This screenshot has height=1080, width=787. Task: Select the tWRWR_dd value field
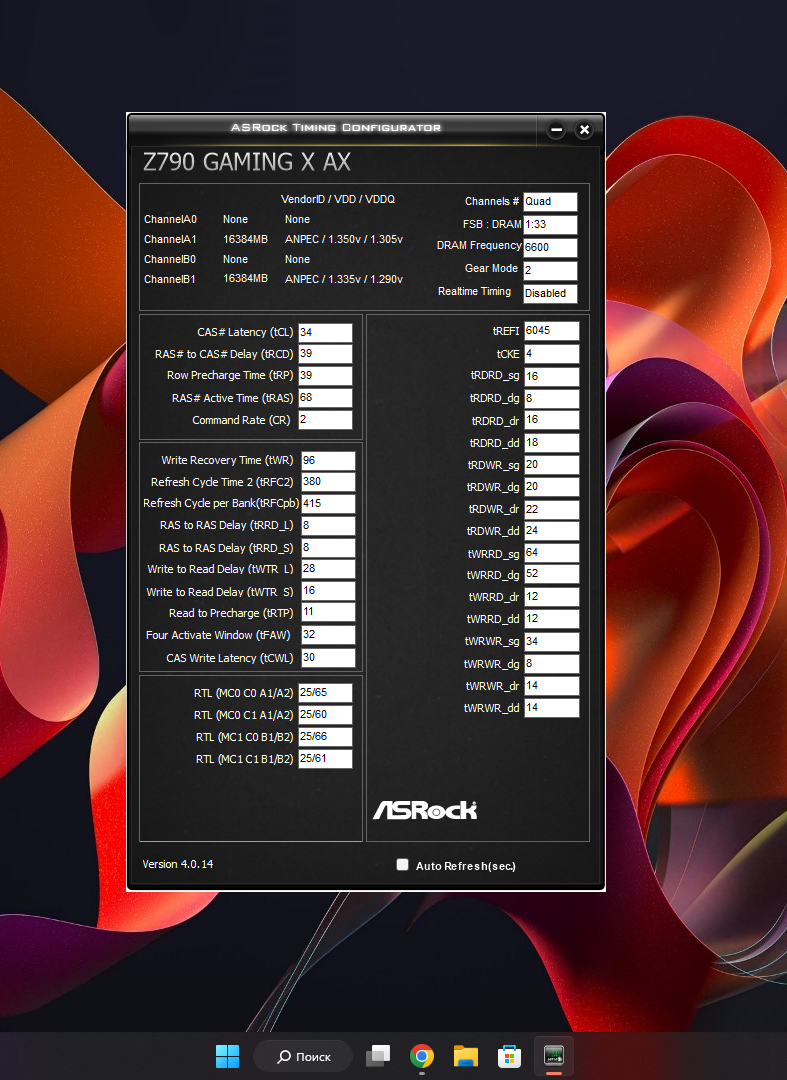[x=552, y=708]
